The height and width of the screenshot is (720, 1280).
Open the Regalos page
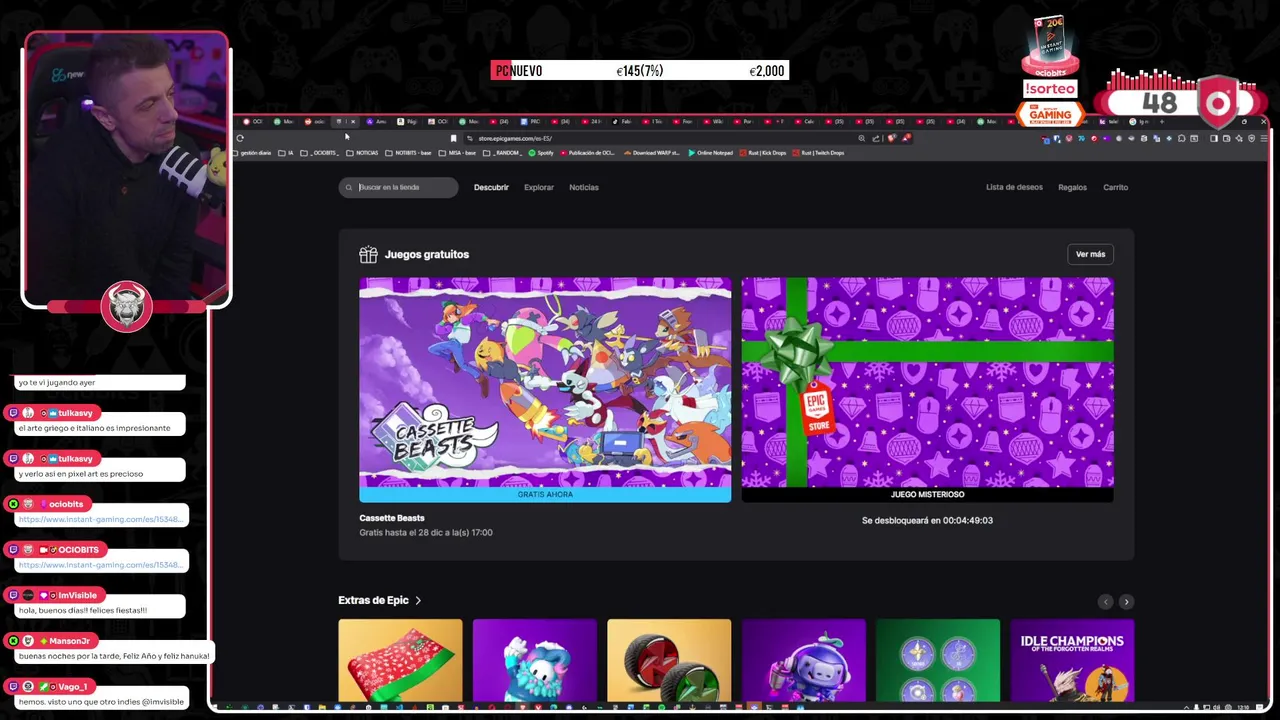pyautogui.click(x=1072, y=187)
